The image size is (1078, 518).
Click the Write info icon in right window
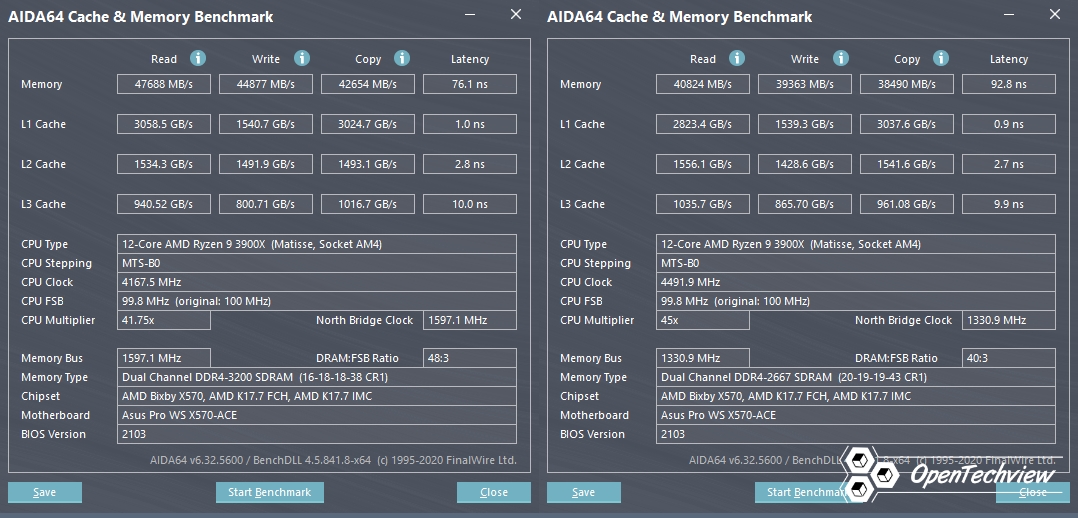click(841, 58)
